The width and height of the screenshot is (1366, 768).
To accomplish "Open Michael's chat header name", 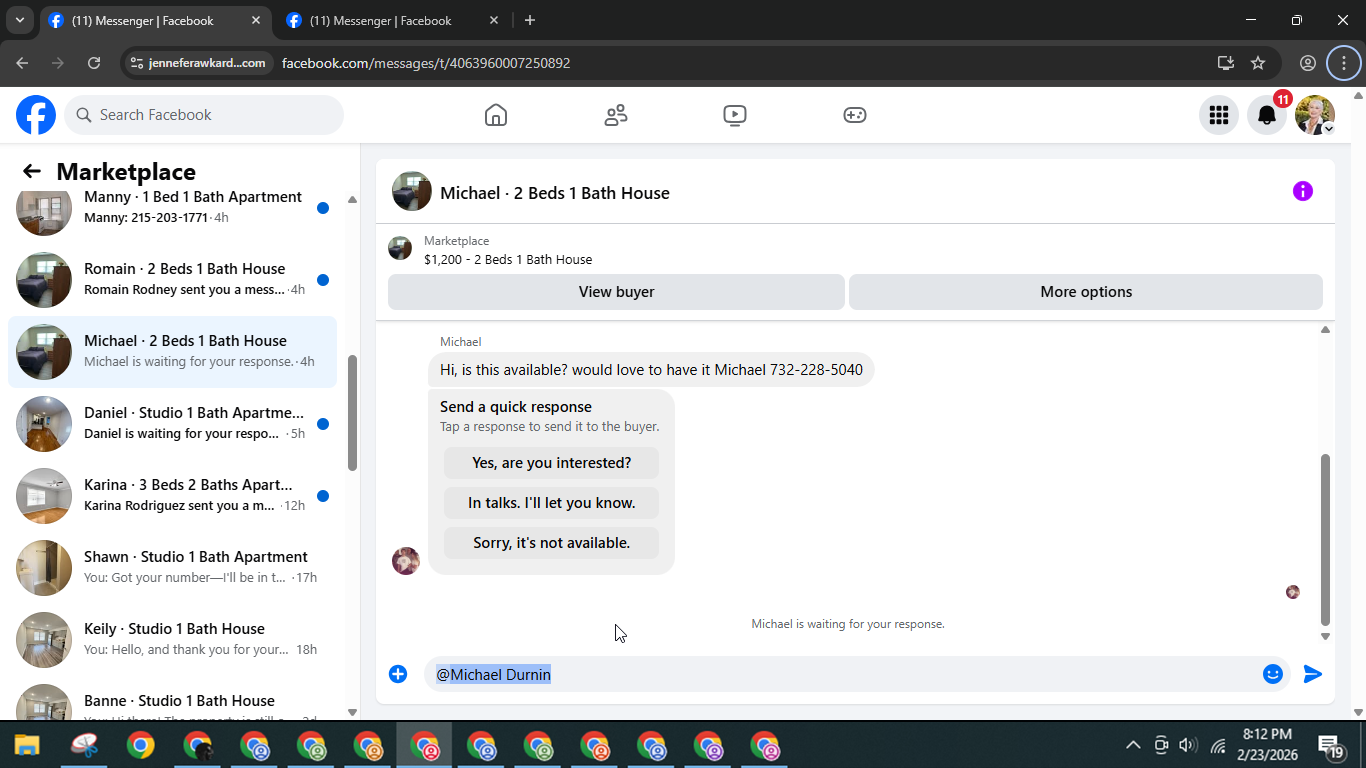I will [x=555, y=193].
